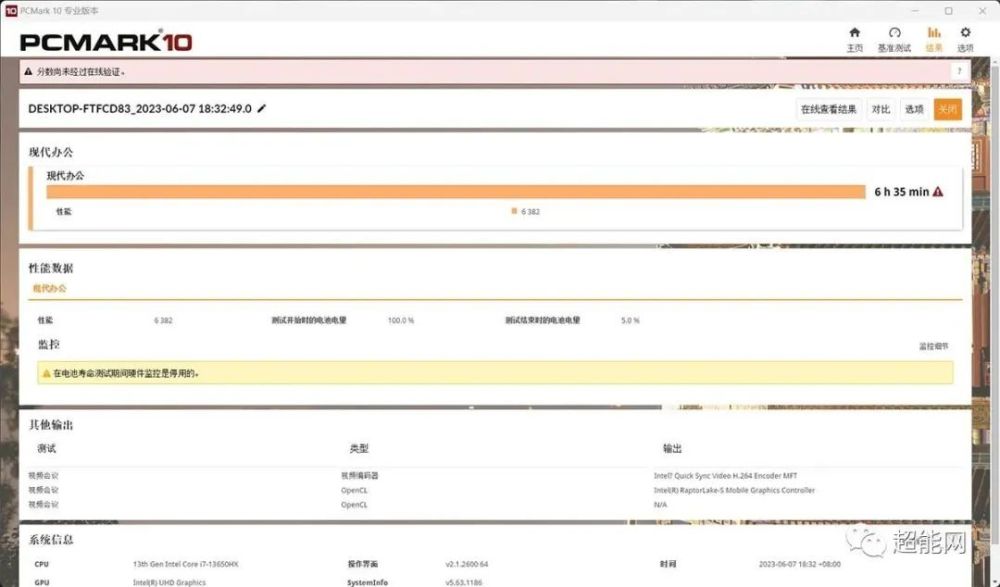Click the 视频编码器 type cell
1000x587 pixels.
(360, 476)
